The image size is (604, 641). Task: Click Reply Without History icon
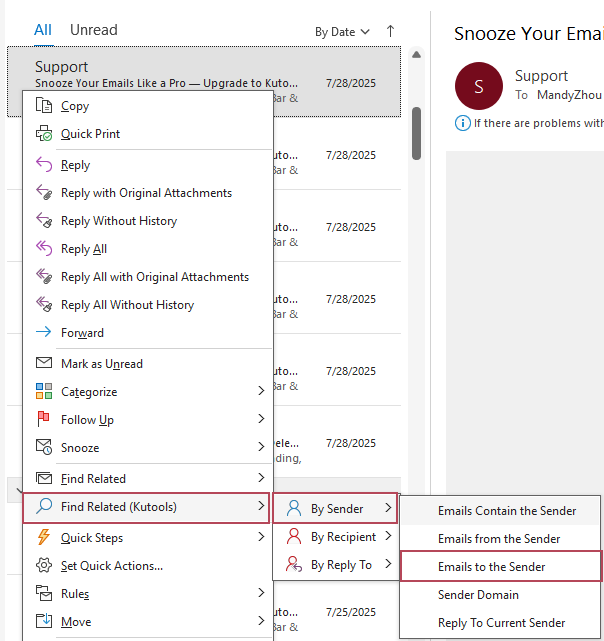click(44, 220)
